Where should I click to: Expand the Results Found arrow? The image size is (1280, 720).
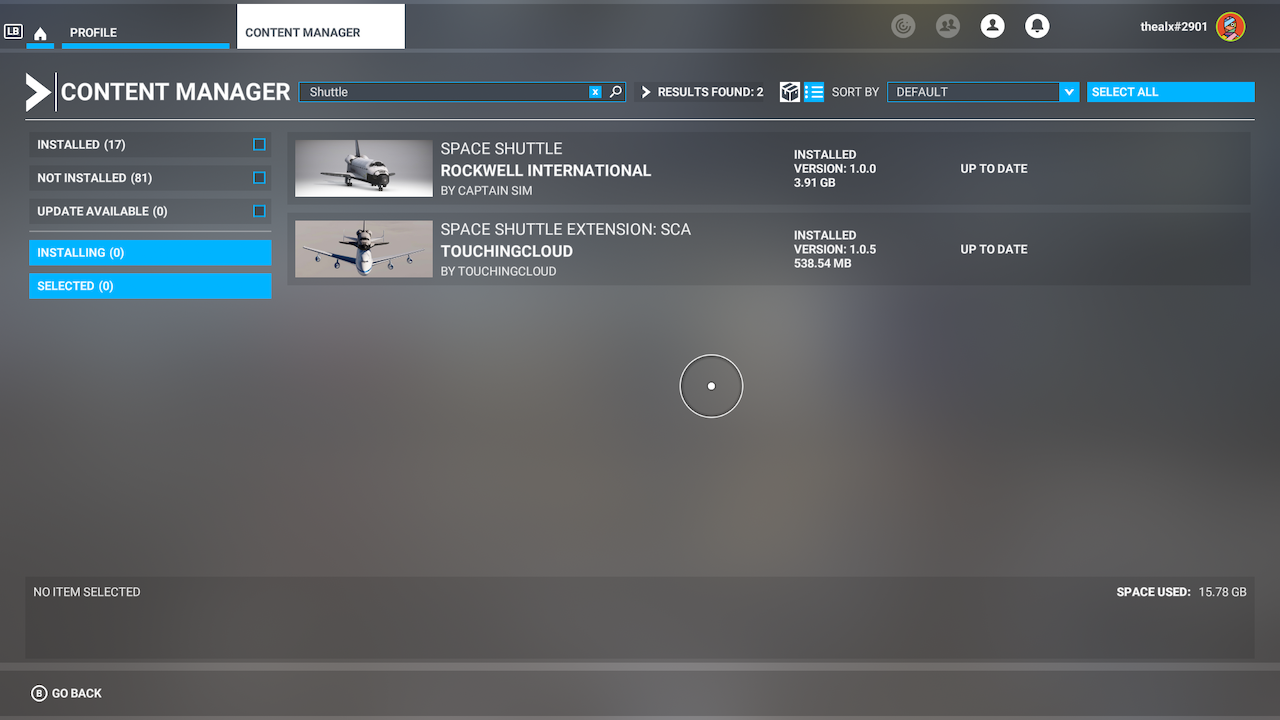pyautogui.click(x=646, y=92)
